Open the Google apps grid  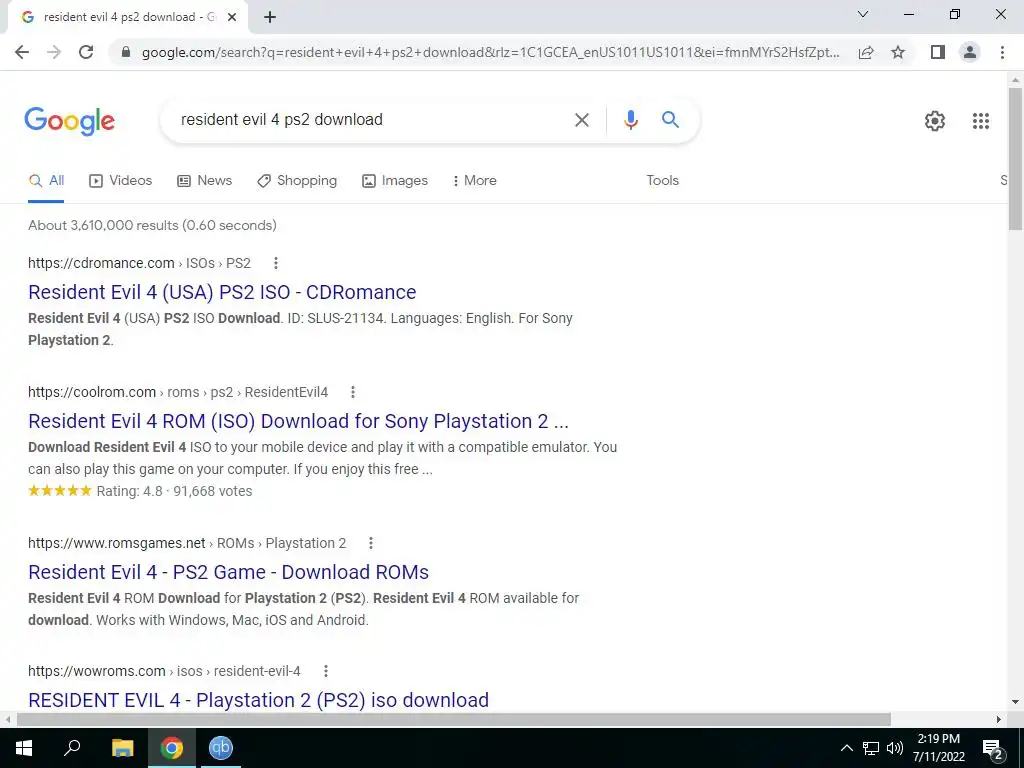coord(980,121)
